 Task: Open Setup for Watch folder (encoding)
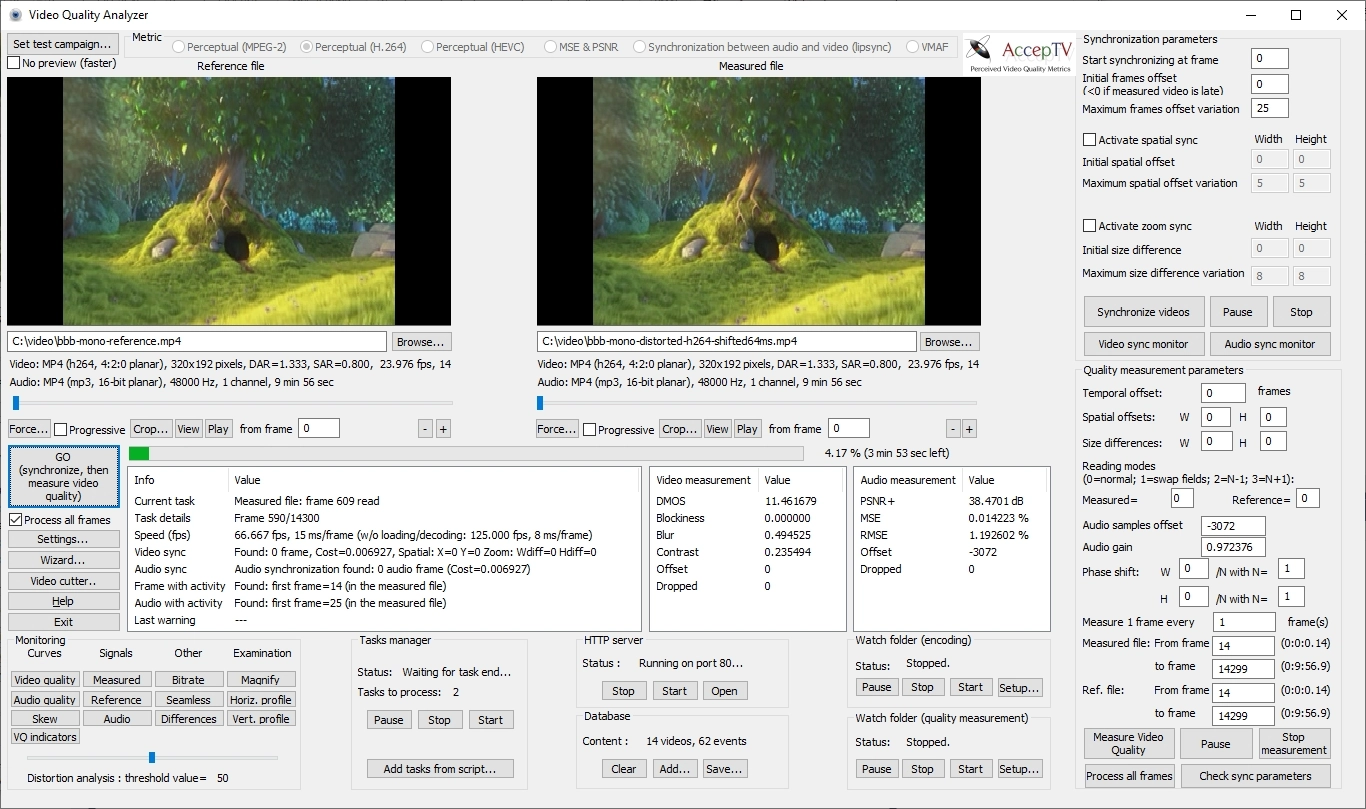tap(1020, 687)
